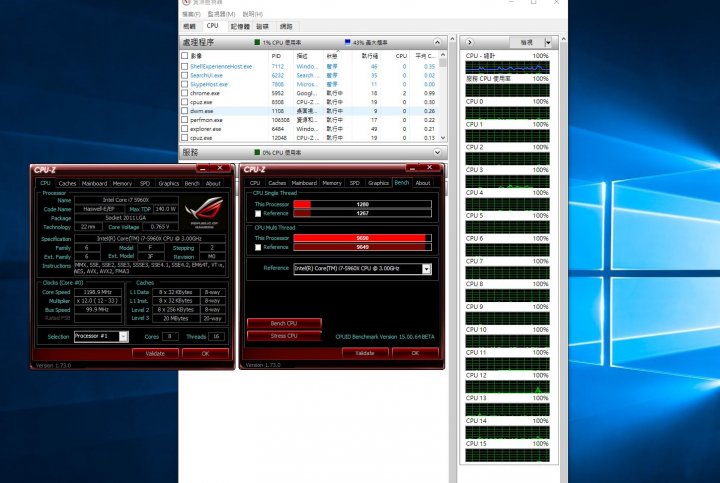Screen dimensions: 720x483
Task: Check the cpuz.exe PID 12048 checkbox
Action: coord(185,138)
